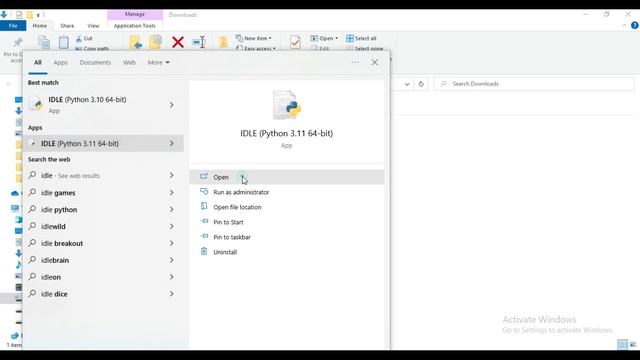Close the search panel with X
The height and width of the screenshot is (360, 640).
[375, 62]
